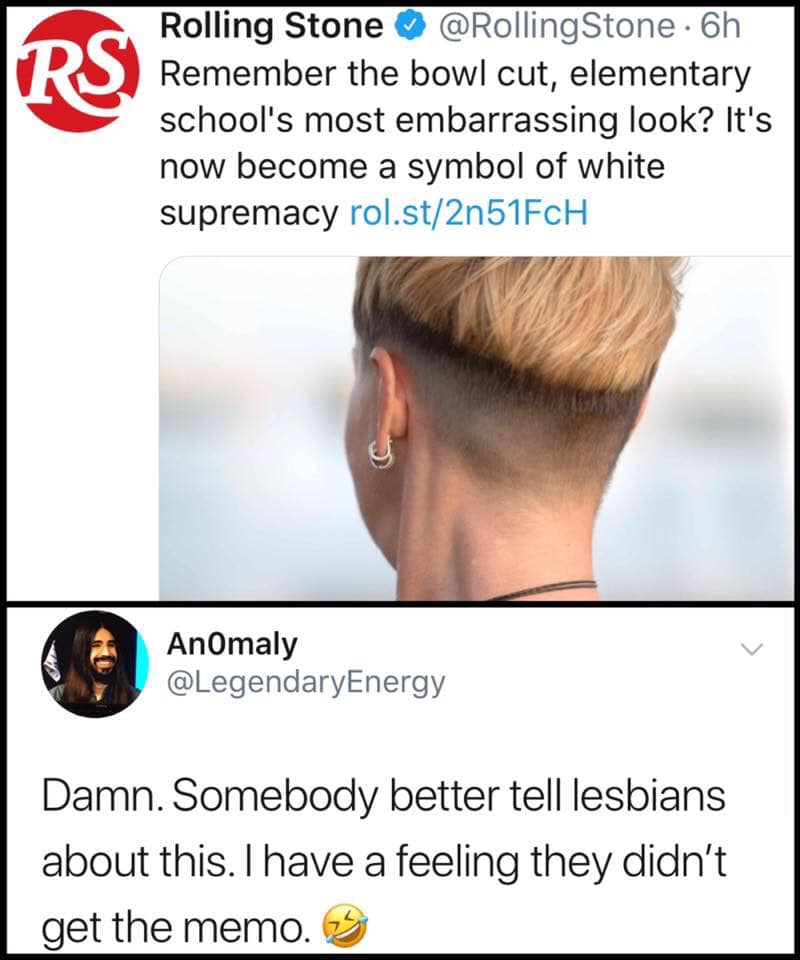Open the @LegendaryEnergy handle
This screenshot has height=960, width=800.
305,682
